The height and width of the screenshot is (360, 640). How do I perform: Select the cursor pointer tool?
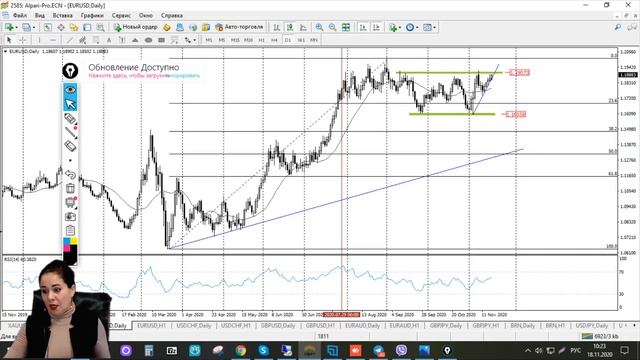[9, 40]
